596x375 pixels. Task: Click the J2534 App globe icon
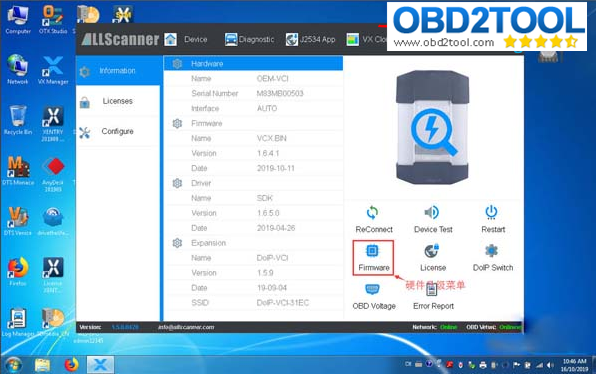pos(292,40)
